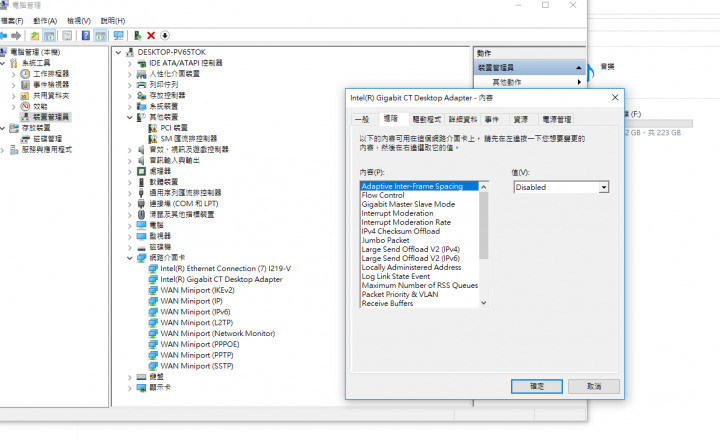Select Locally Administered Address property
720x440 pixels.
click(411, 267)
